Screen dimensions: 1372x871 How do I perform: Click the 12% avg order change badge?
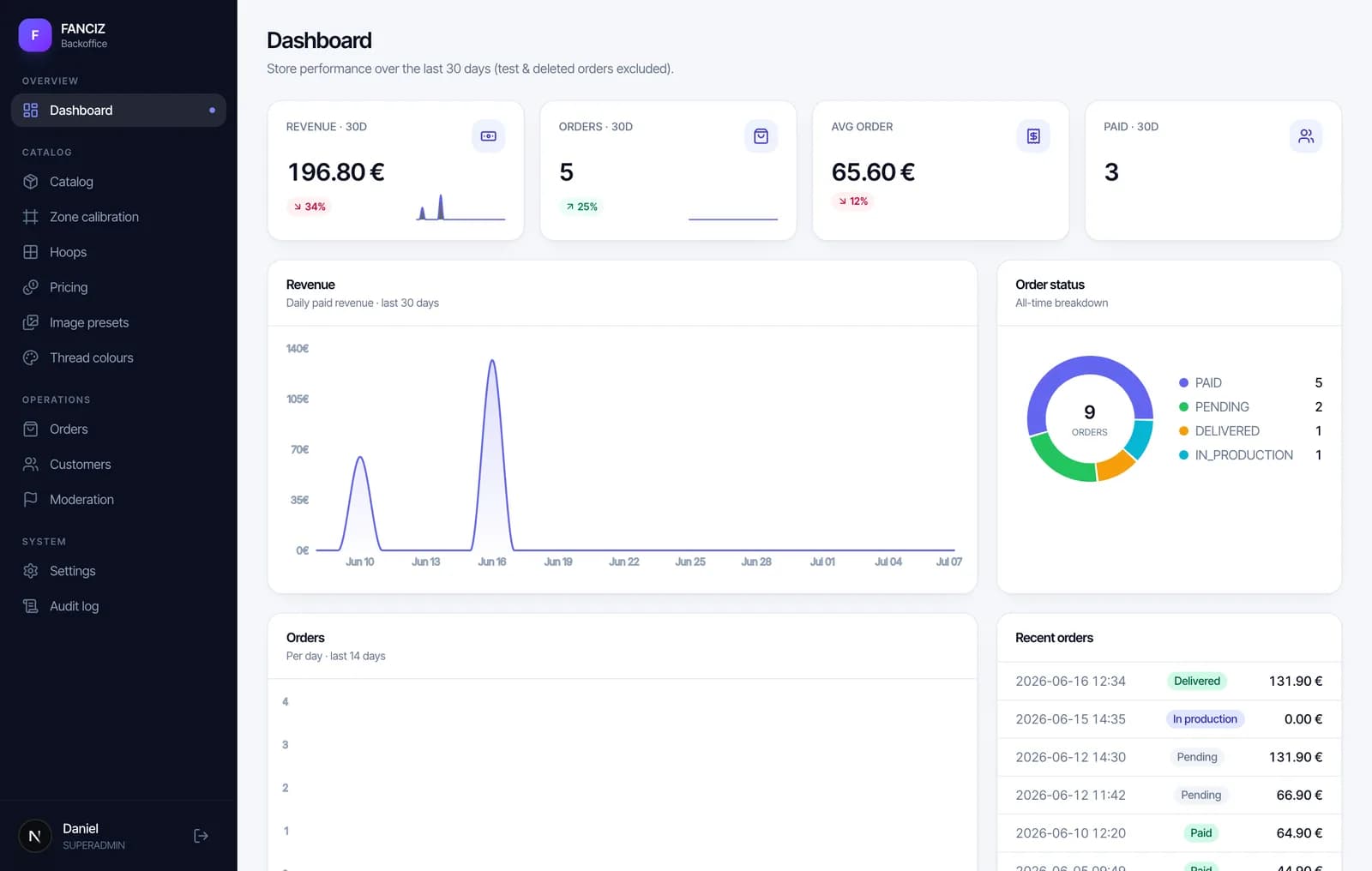click(x=853, y=201)
